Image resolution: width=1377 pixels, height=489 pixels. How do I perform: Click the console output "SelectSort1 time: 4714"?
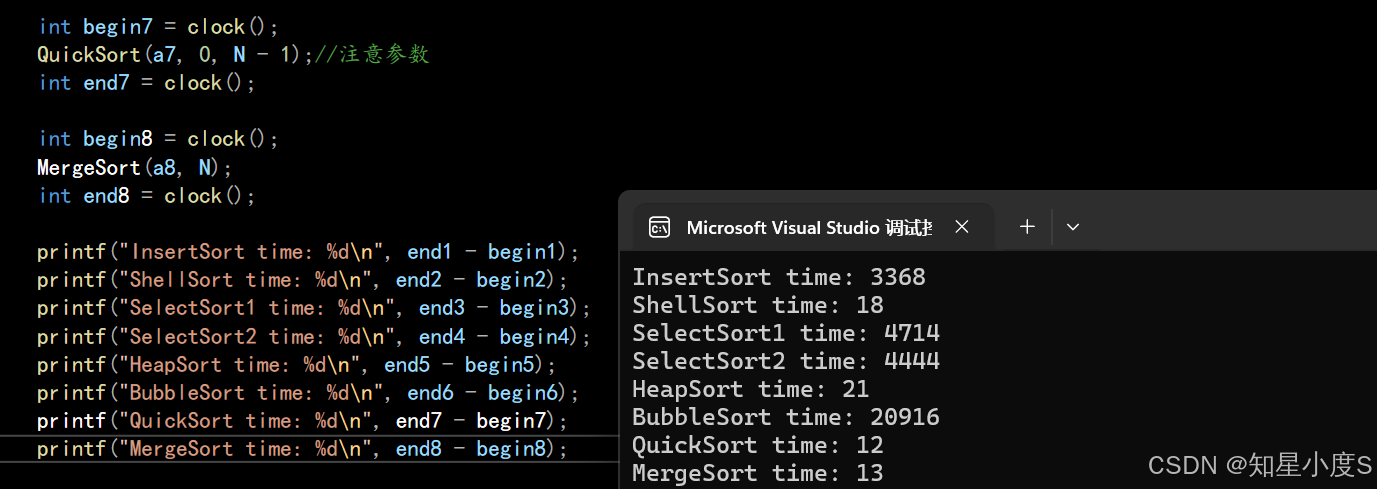point(785,333)
